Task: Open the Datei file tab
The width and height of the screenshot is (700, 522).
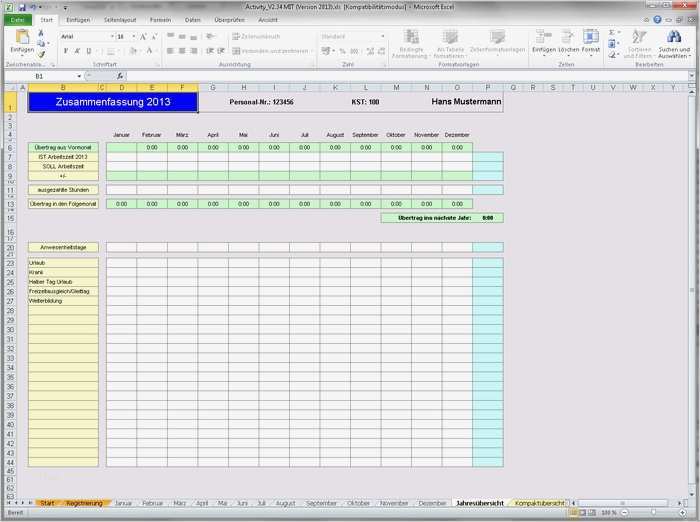Action: click(18, 20)
